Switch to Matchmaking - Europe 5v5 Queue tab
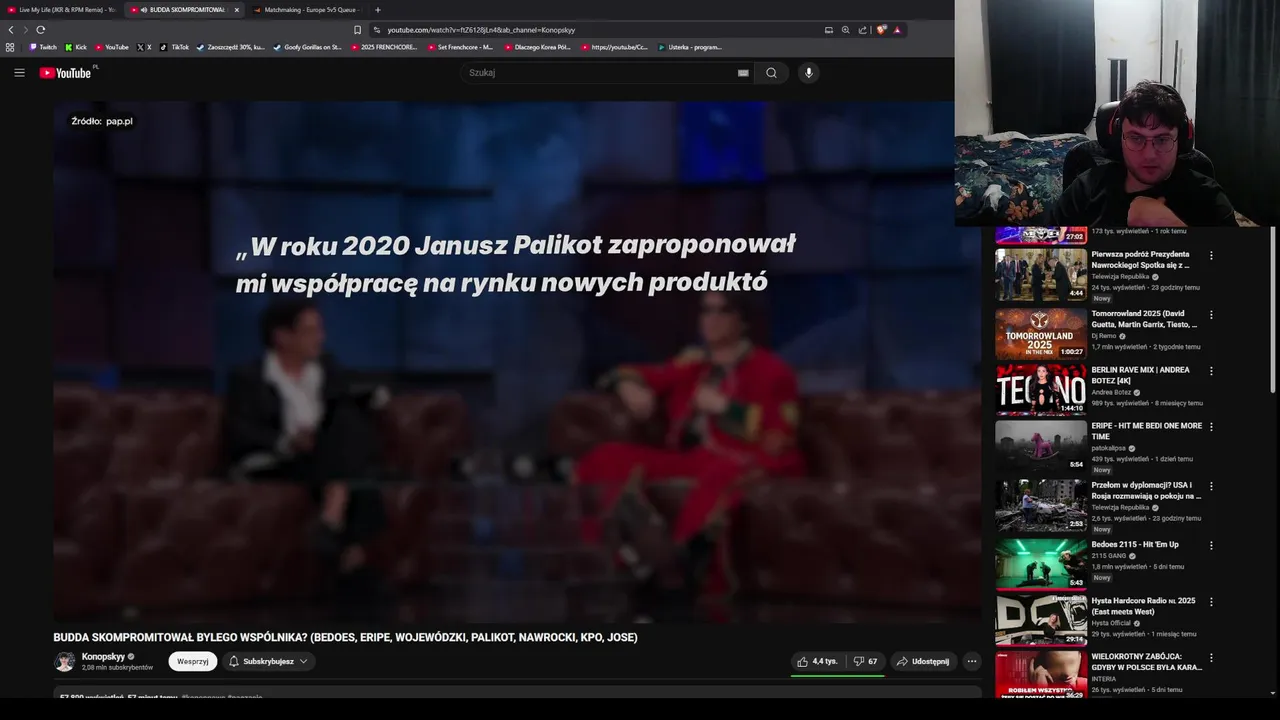 point(307,10)
